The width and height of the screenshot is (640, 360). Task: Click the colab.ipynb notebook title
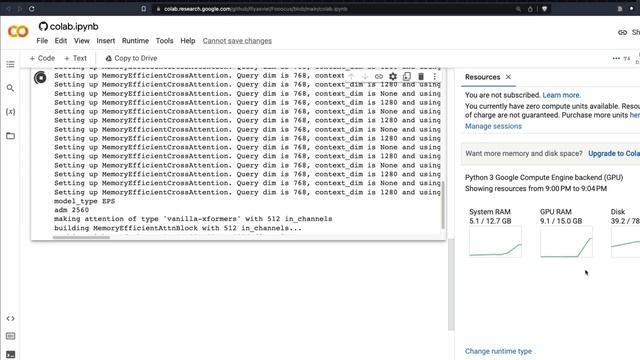pyautogui.click(x=74, y=27)
